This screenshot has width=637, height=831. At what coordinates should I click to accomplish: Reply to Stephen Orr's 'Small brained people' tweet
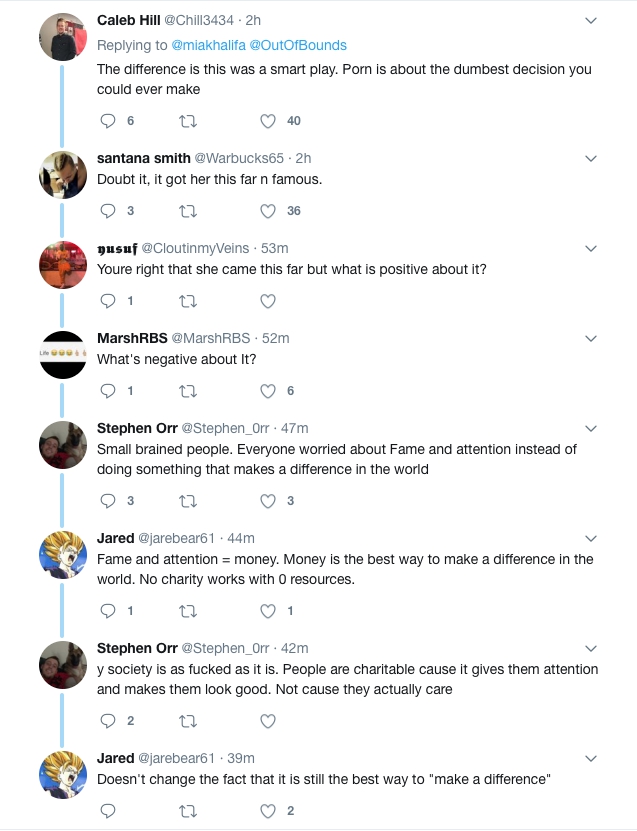tap(109, 500)
